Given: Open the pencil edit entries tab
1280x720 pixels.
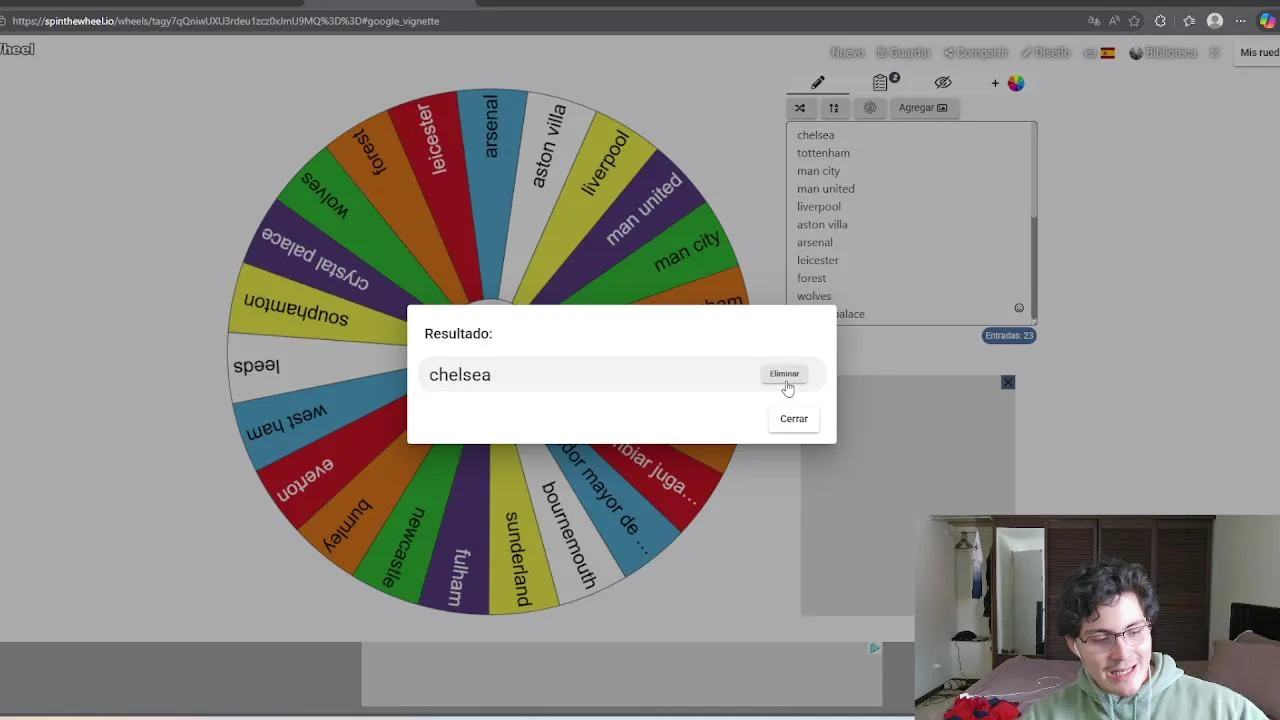Looking at the screenshot, I should tap(818, 83).
